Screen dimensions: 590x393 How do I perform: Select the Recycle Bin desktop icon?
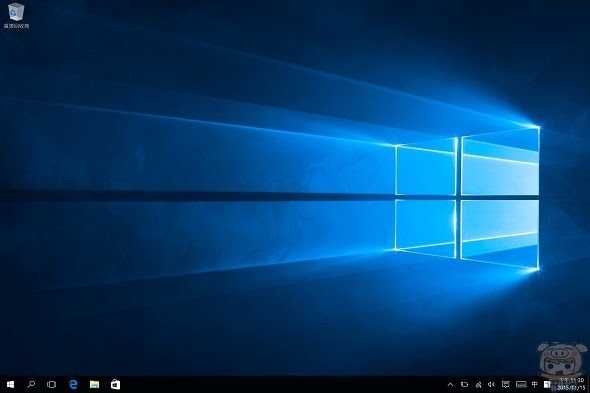[16, 15]
